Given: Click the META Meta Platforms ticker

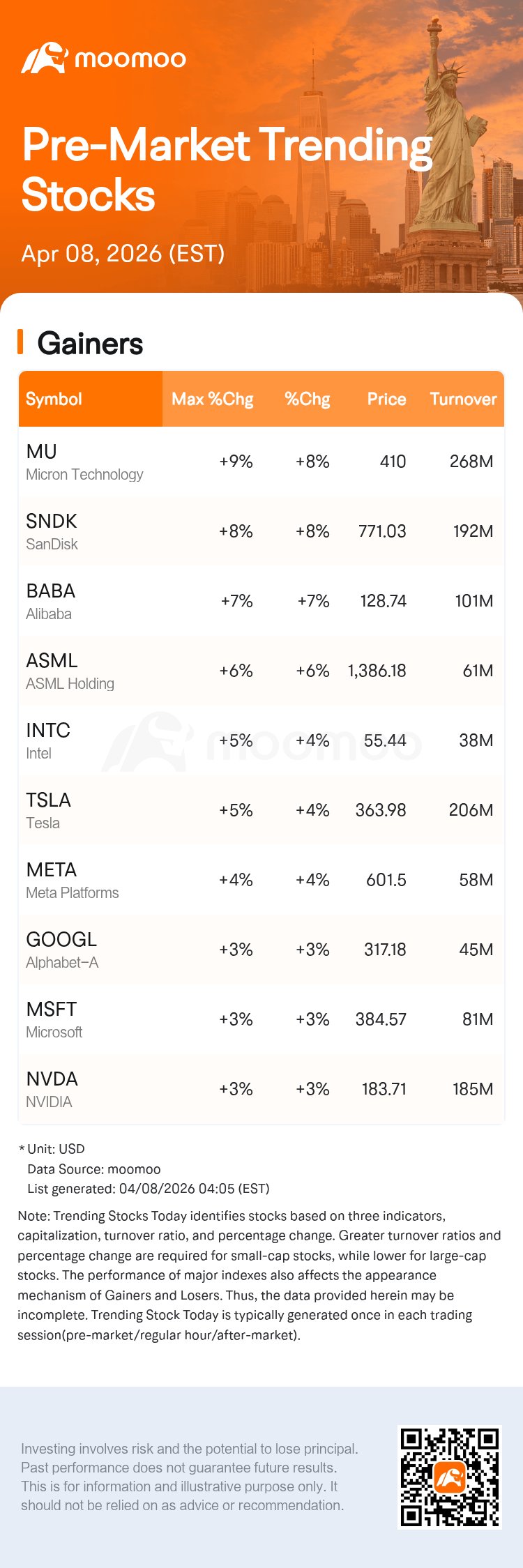Looking at the screenshot, I should 51,870.
